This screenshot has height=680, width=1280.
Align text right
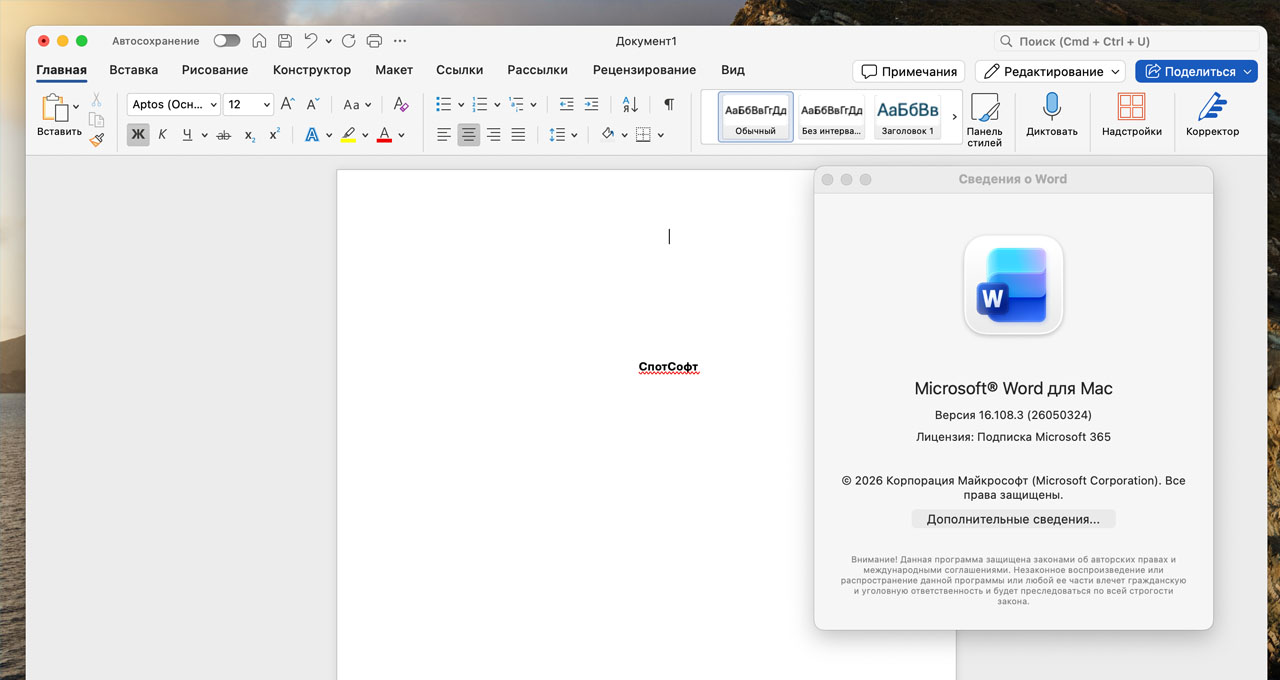click(493, 135)
